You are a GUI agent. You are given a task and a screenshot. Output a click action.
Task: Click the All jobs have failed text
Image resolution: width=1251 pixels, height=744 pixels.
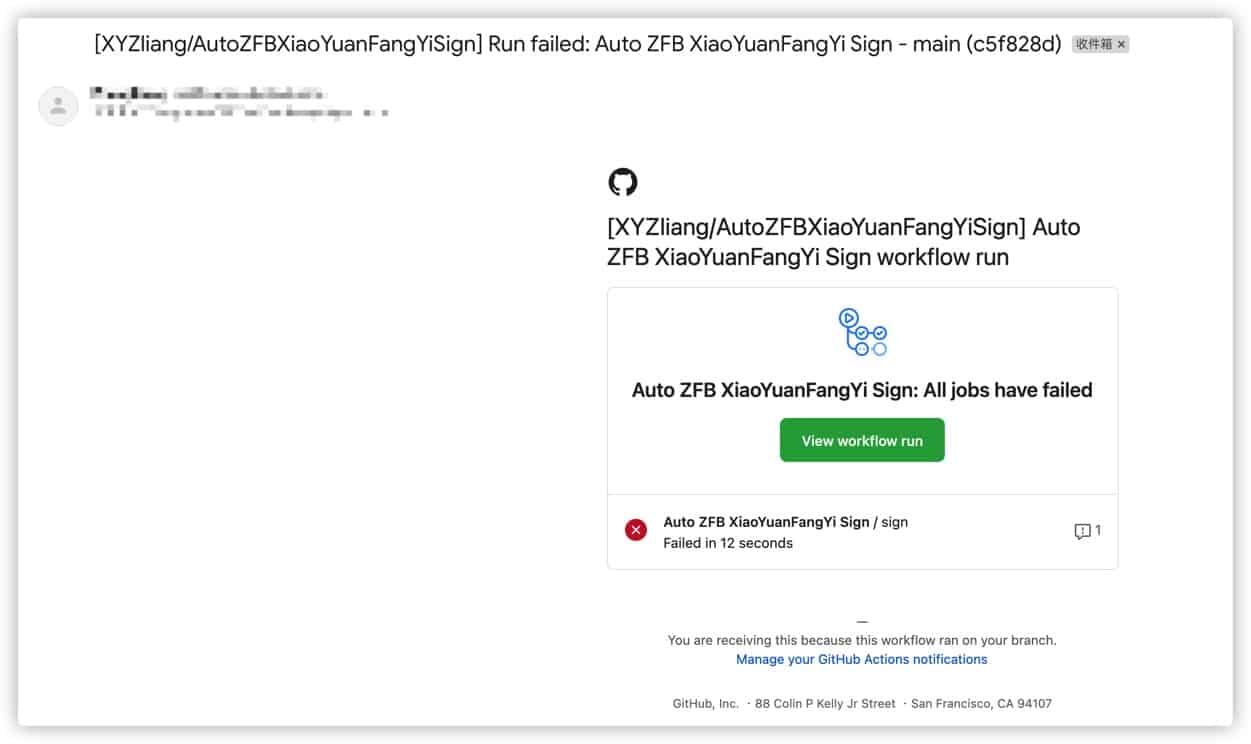click(862, 390)
